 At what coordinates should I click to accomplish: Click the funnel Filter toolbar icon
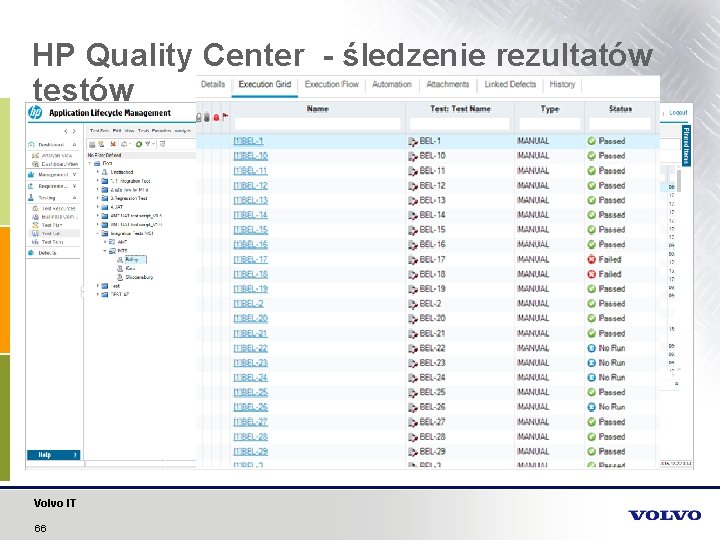[x=147, y=144]
